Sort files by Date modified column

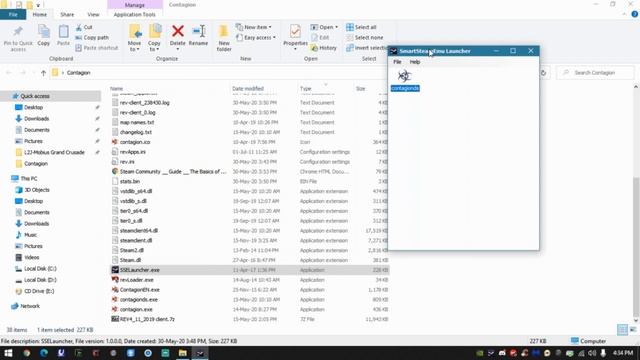pos(248,89)
